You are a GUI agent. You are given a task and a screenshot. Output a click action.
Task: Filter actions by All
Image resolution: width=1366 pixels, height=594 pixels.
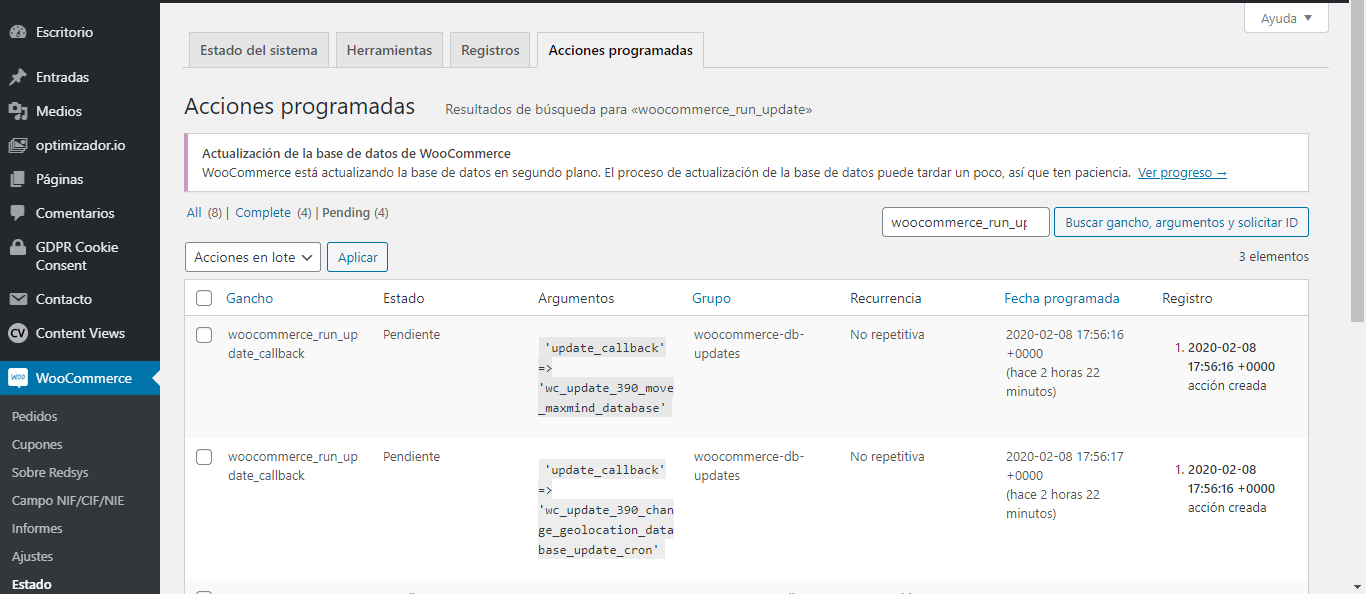194,212
